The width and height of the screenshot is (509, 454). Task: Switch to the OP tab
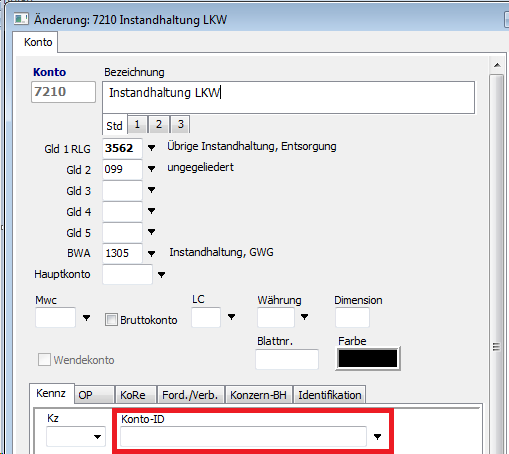click(x=94, y=395)
